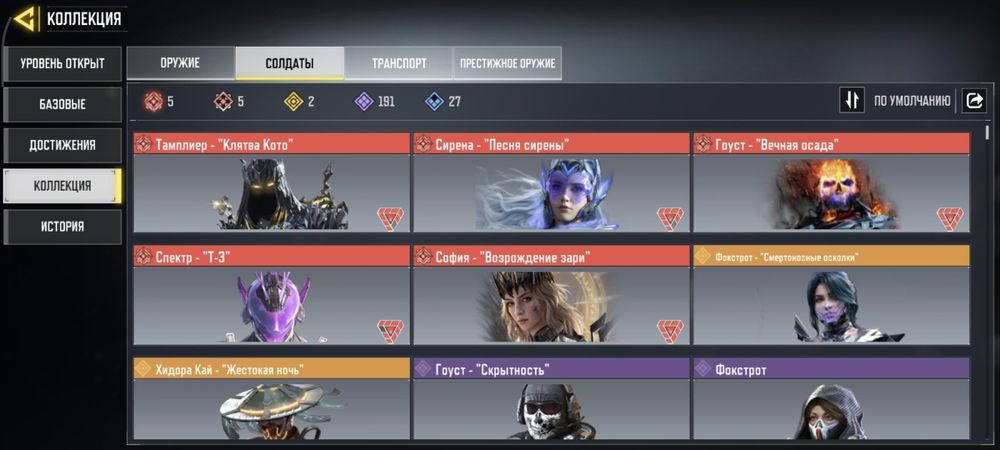Click the vertical scrollbar on the right
The width and height of the screenshot is (1000, 450).
point(987,132)
